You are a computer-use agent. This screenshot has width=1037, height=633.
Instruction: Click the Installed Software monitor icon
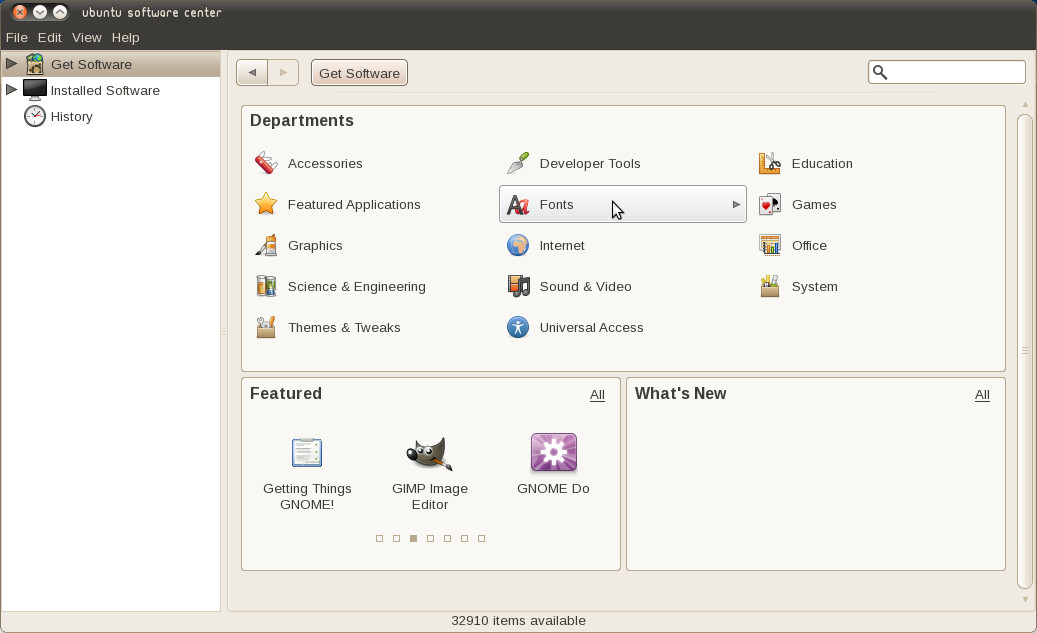[x=34, y=90]
